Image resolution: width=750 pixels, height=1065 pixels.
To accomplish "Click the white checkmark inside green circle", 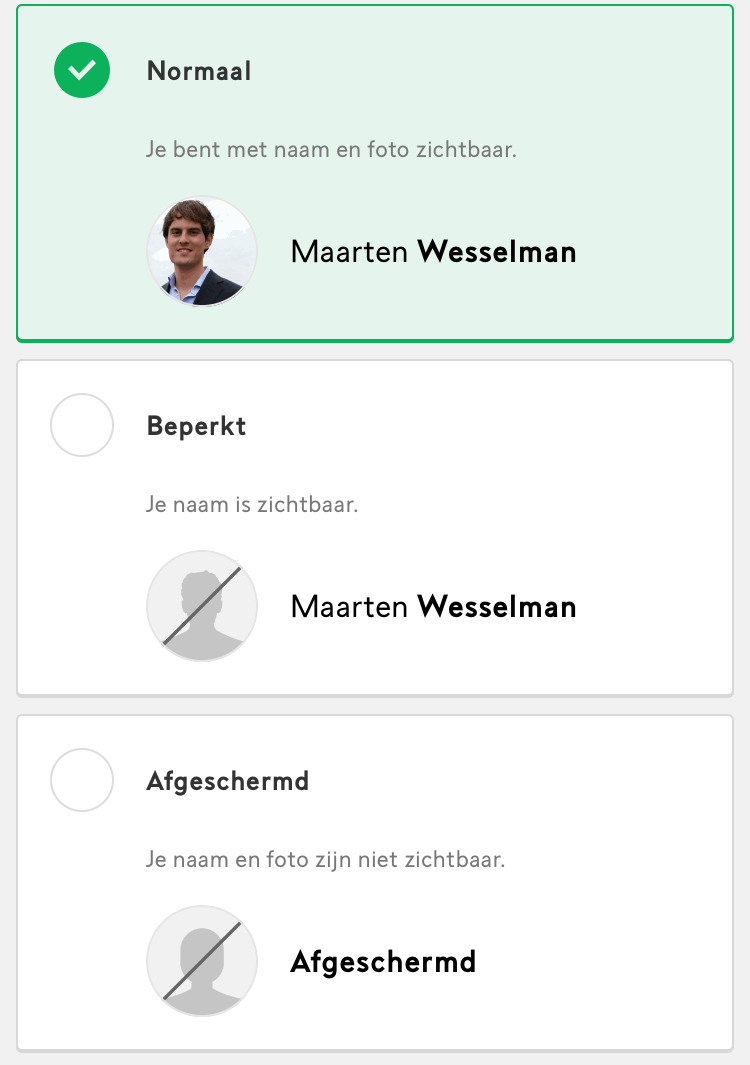I will (82, 70).
